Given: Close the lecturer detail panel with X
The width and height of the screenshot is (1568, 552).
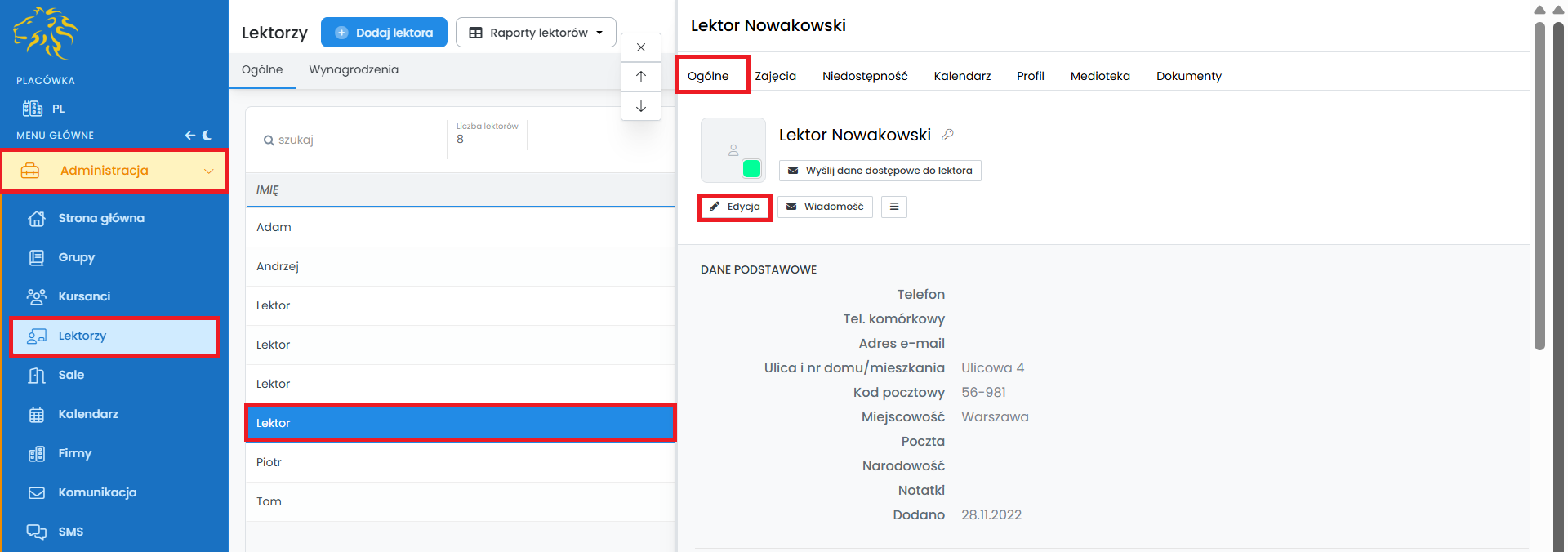Looking at the screenshot, I should click(x=641, y=47).
